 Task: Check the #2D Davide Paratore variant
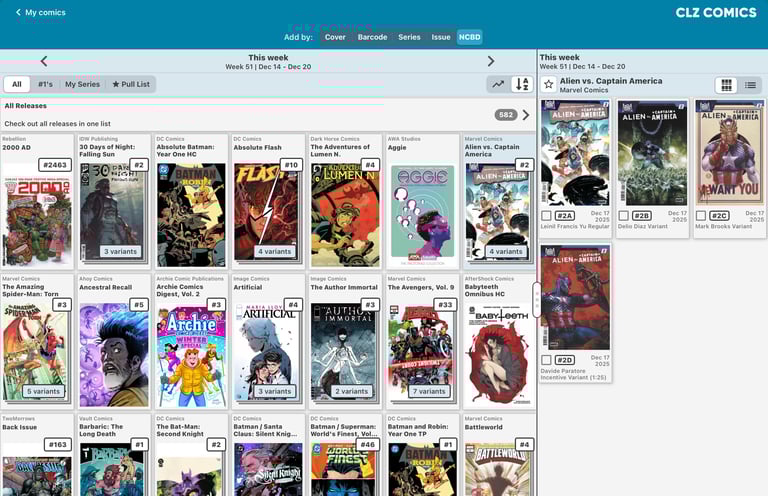pyautogui.click(x=546, y=360)
